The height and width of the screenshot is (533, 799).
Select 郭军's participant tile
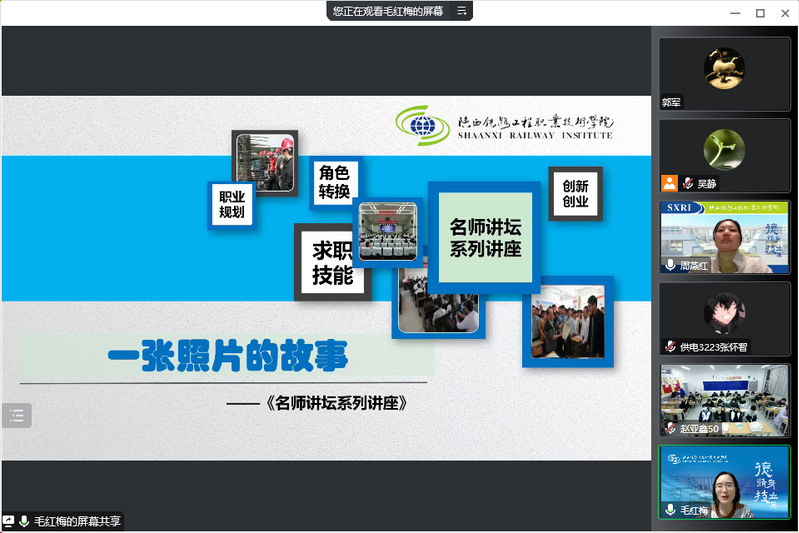[x=724, y=72]
